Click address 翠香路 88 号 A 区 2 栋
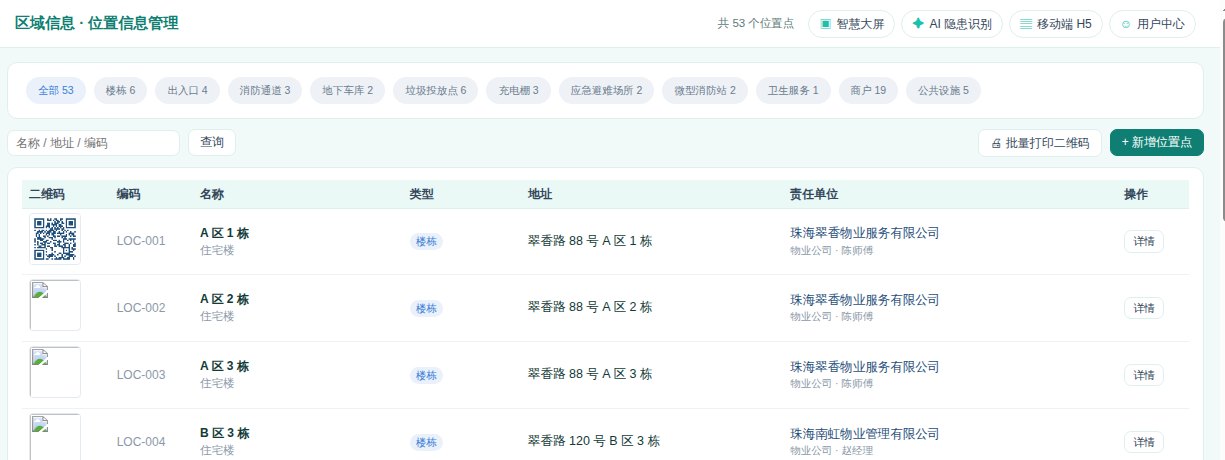This screenshot has height=460, width=1225. coord(590,307)
